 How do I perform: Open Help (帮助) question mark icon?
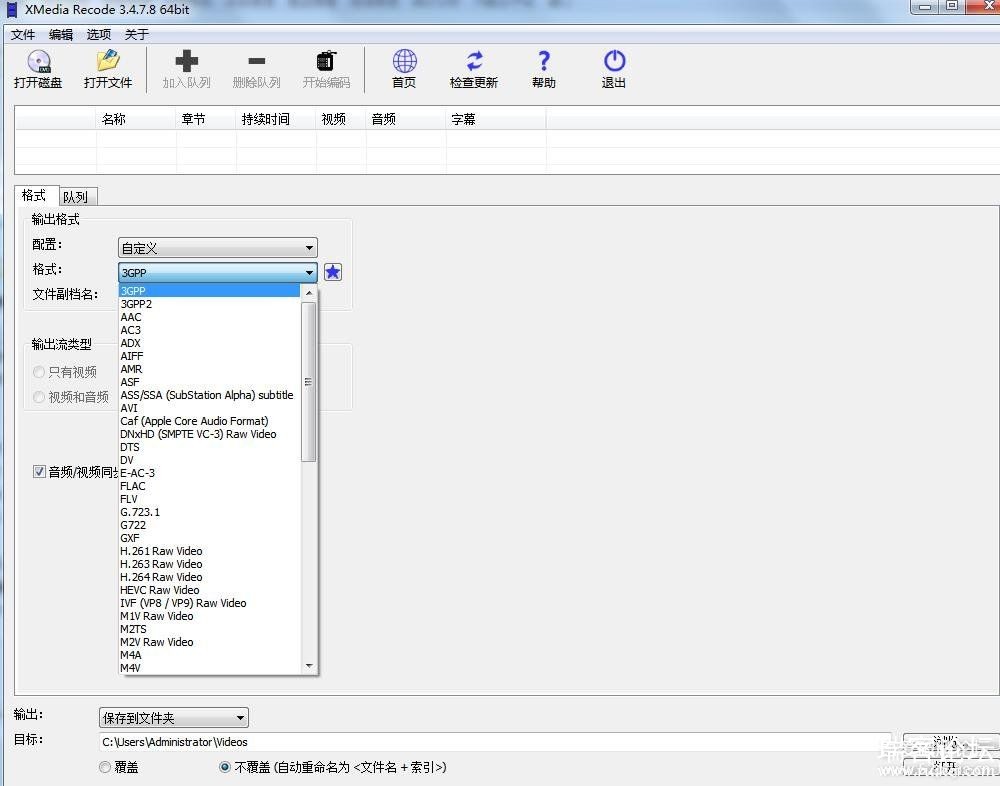[543, 61]
